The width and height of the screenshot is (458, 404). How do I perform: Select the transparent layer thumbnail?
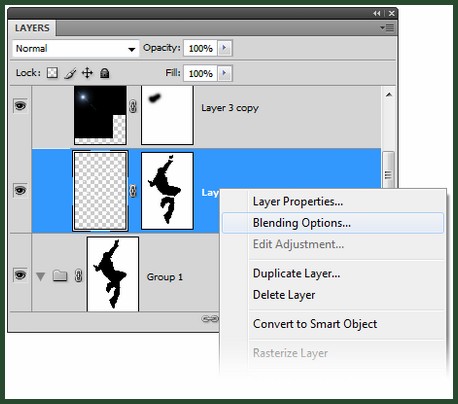[x=100, y=191]
